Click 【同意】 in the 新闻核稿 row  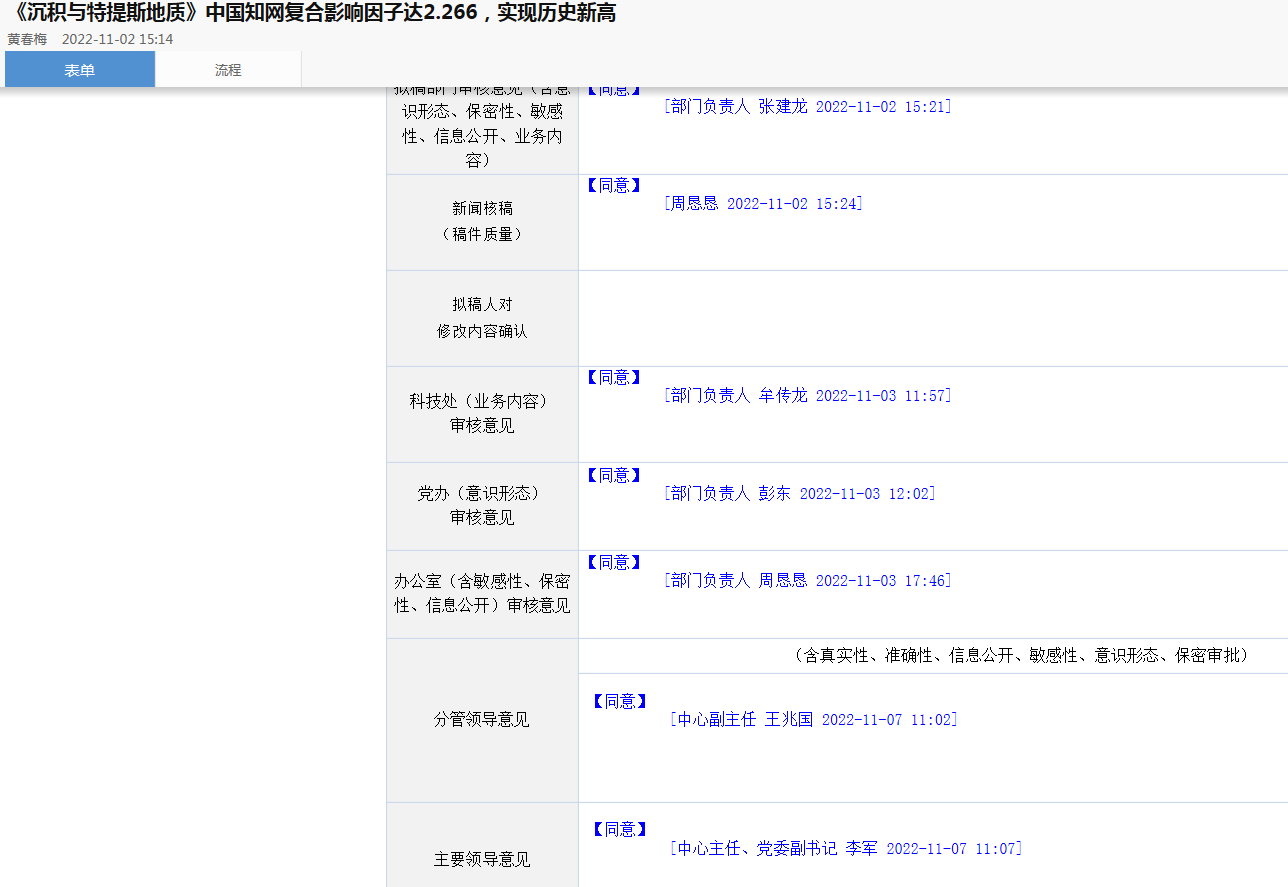pyautogui.click(x=614, y=186)
